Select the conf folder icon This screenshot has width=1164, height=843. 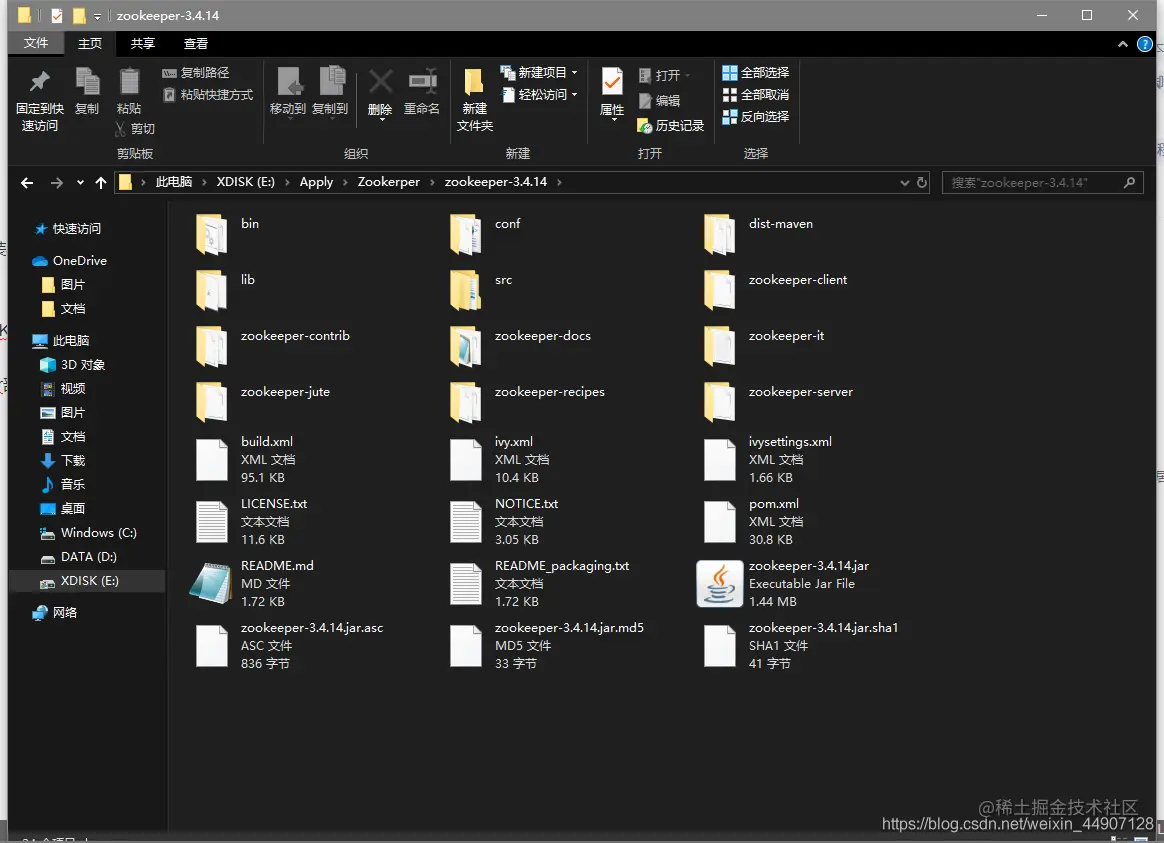(x=465, y=234)
